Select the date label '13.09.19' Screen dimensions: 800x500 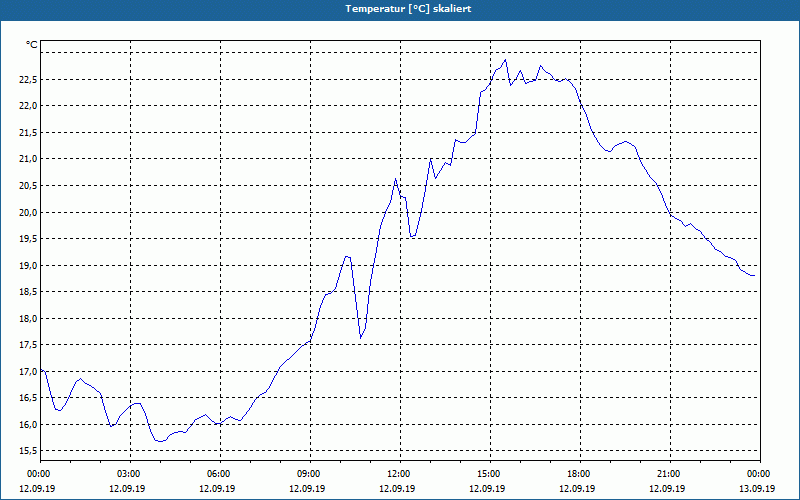757,488
